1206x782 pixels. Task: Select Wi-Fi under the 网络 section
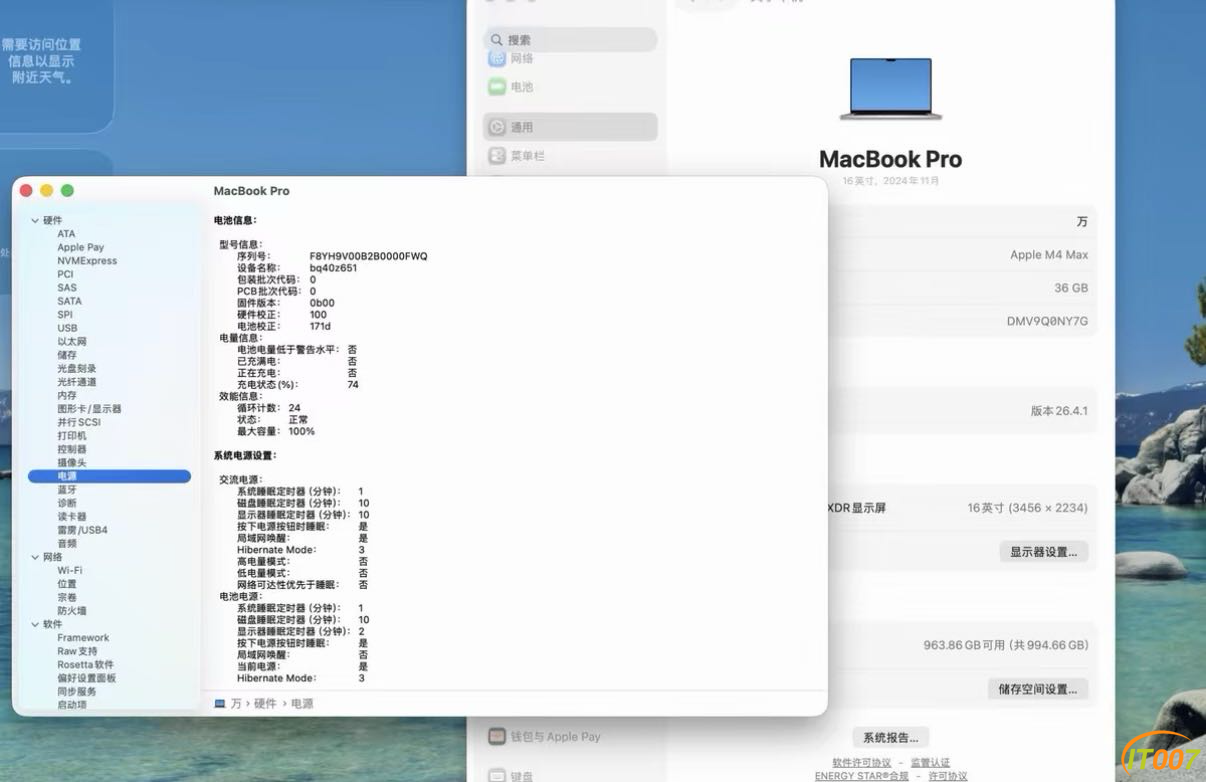[70, 570]
